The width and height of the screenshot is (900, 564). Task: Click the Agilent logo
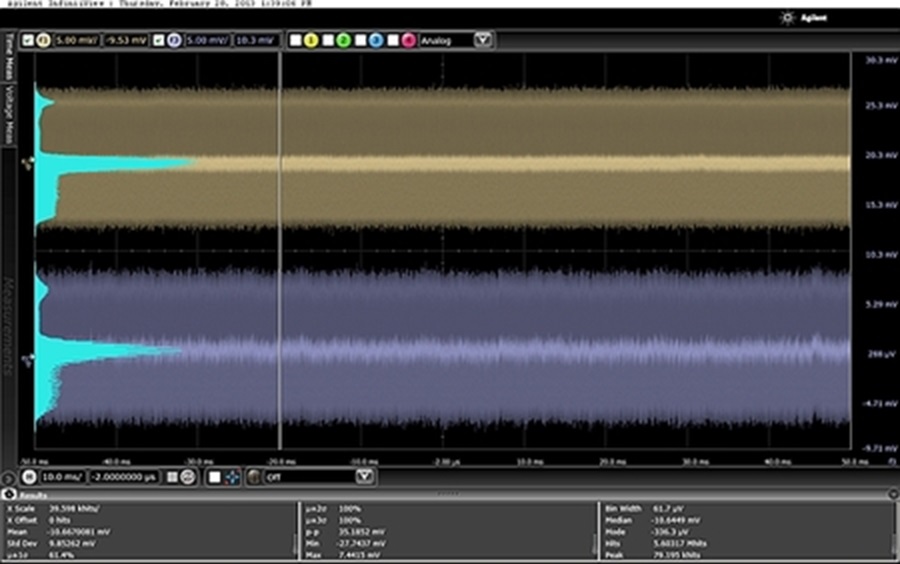point(804,18)
